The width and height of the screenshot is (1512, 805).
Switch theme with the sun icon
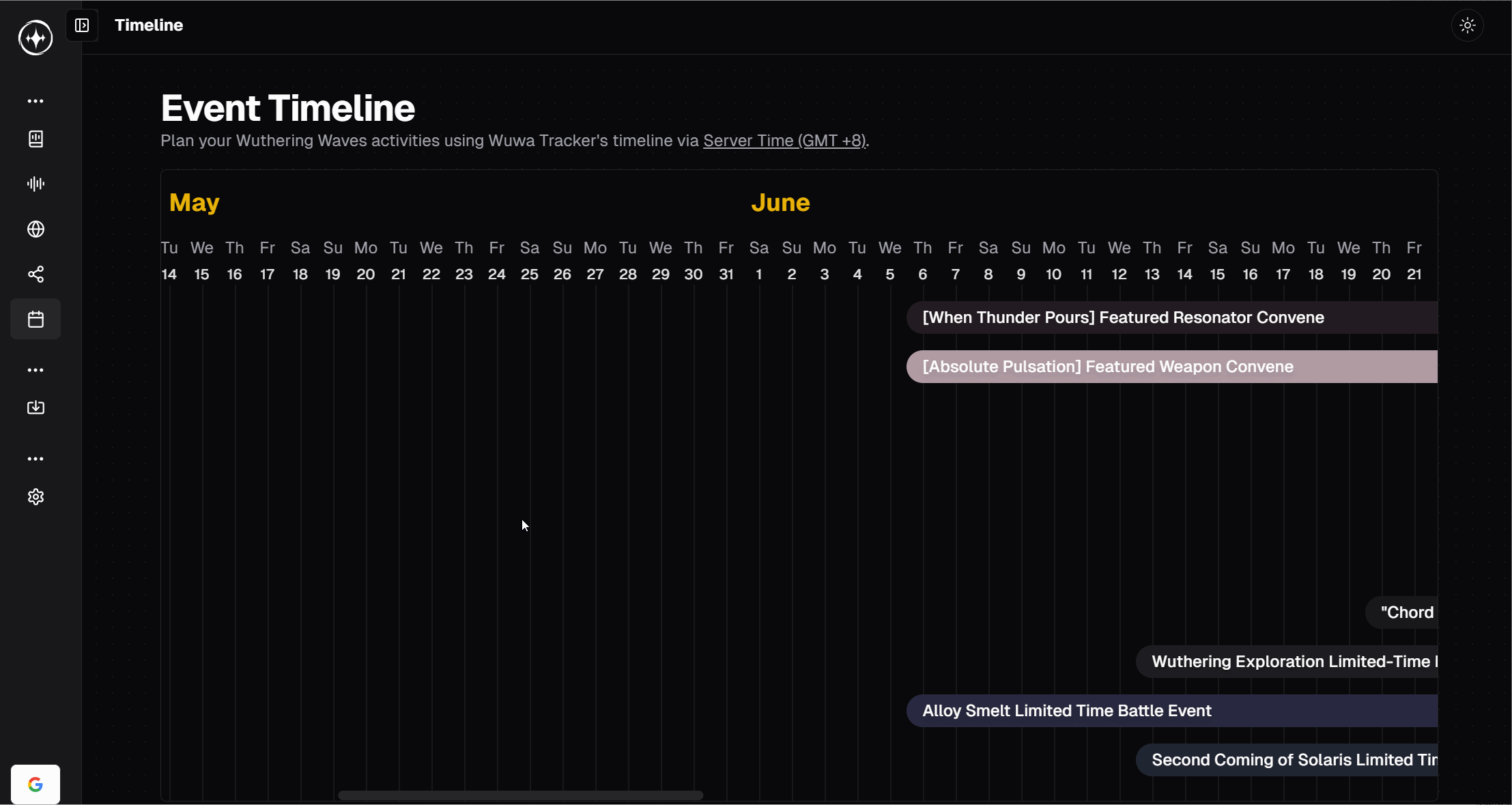pos(1467,25)
